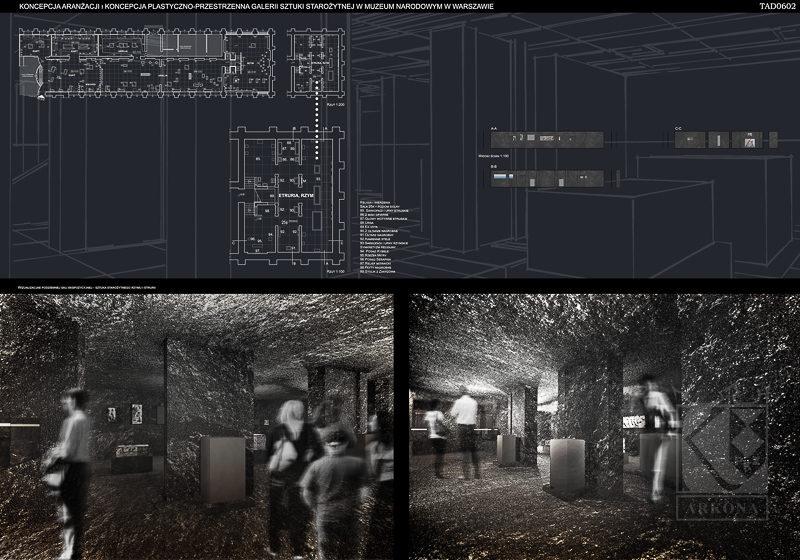Screen dimensions: 800x560
Task: Click the A-A section label
Action: coord(493,129)
